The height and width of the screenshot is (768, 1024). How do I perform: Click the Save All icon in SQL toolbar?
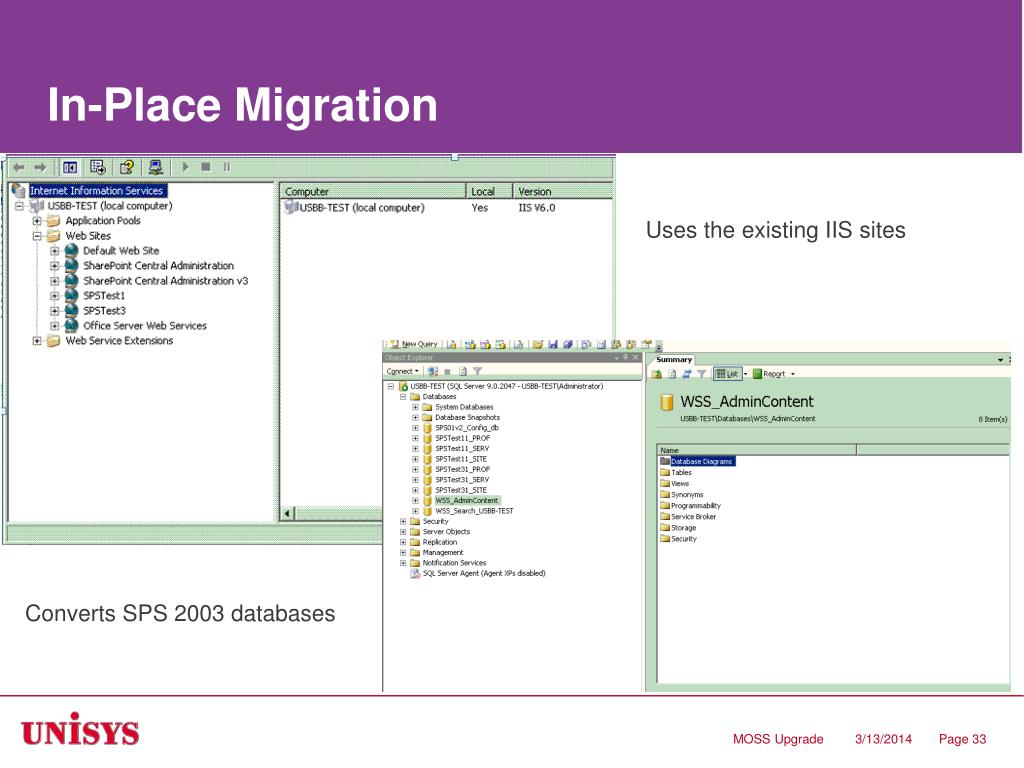[568, 344]
